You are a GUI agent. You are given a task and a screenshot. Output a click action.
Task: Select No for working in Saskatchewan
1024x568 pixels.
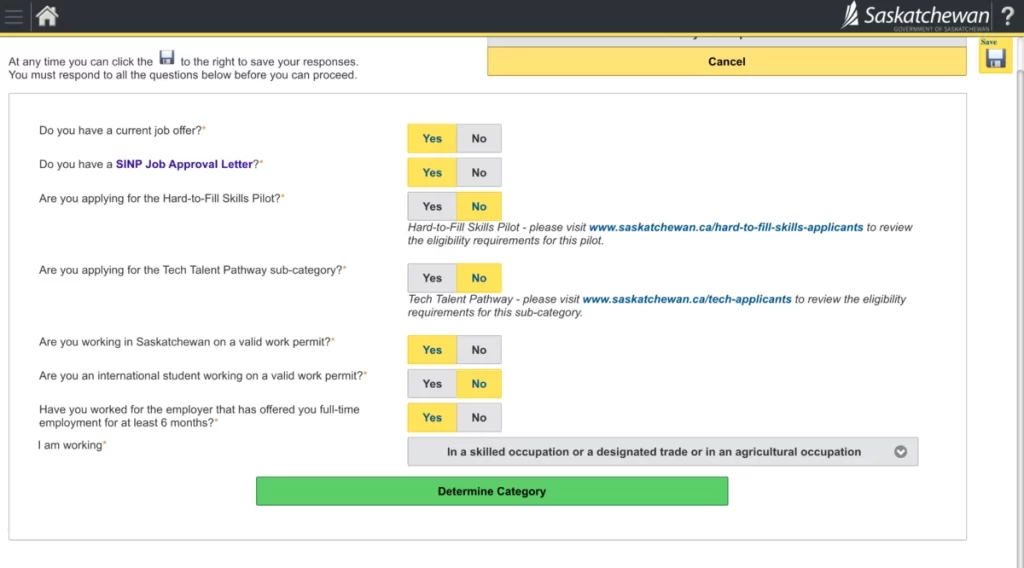(x=479, y=350)
